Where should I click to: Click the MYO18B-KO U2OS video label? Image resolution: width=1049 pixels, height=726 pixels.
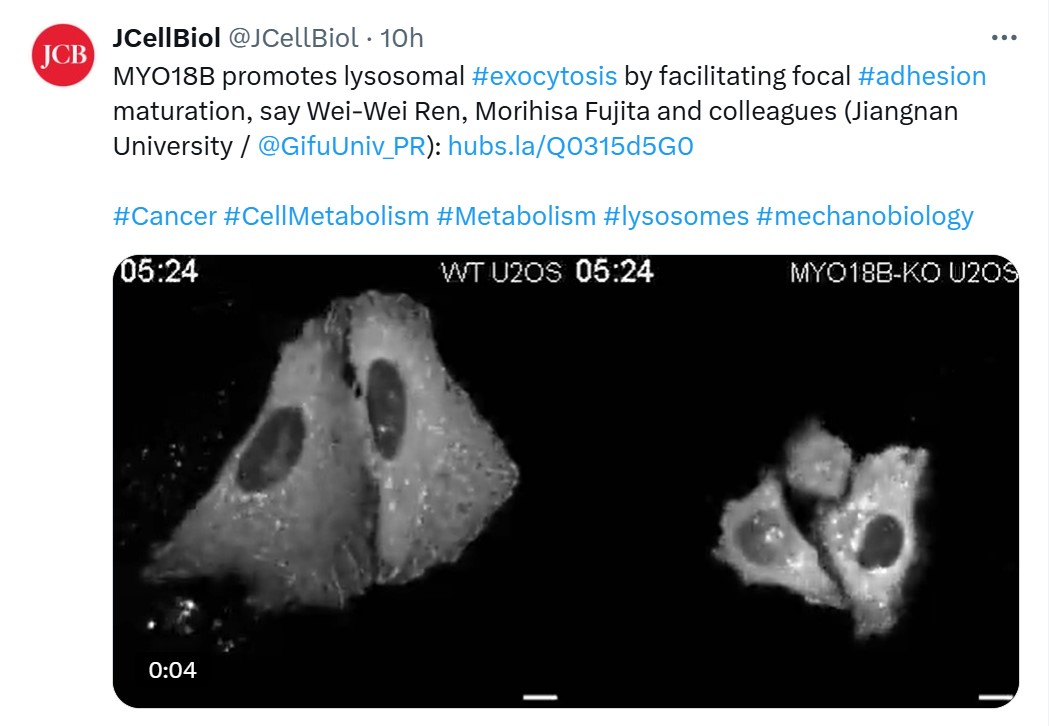[x=903, y=272]
